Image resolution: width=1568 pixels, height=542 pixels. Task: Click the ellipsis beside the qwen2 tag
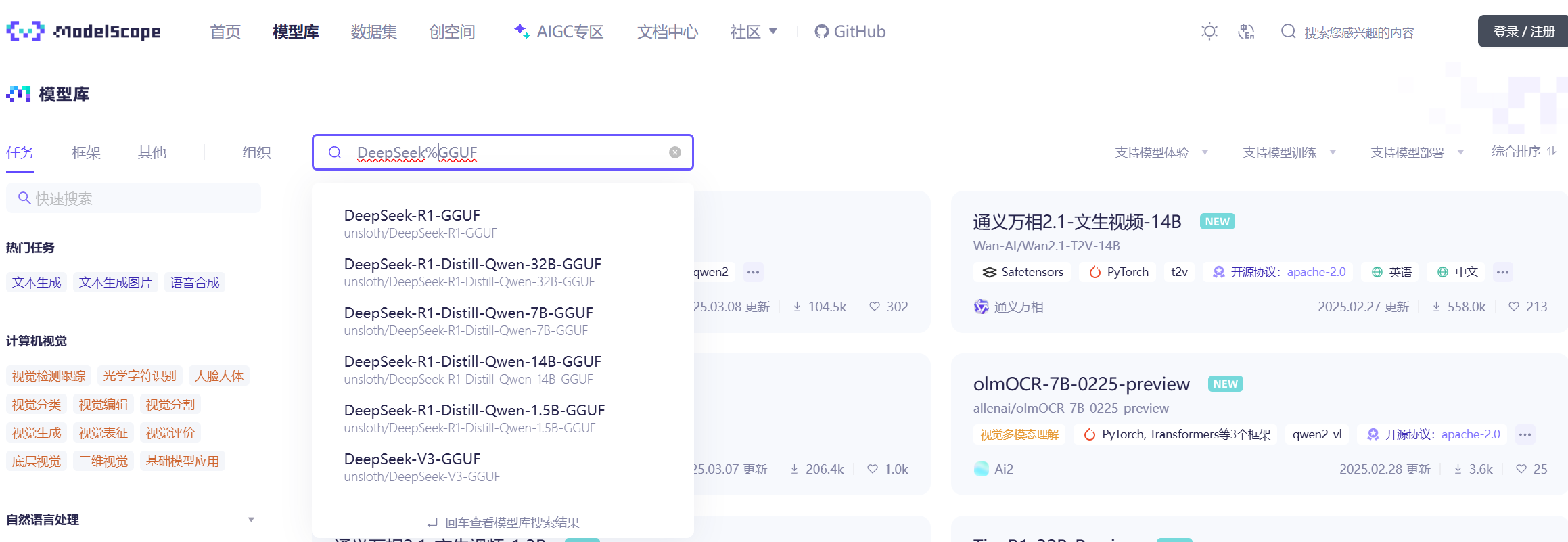coord(753,272)
